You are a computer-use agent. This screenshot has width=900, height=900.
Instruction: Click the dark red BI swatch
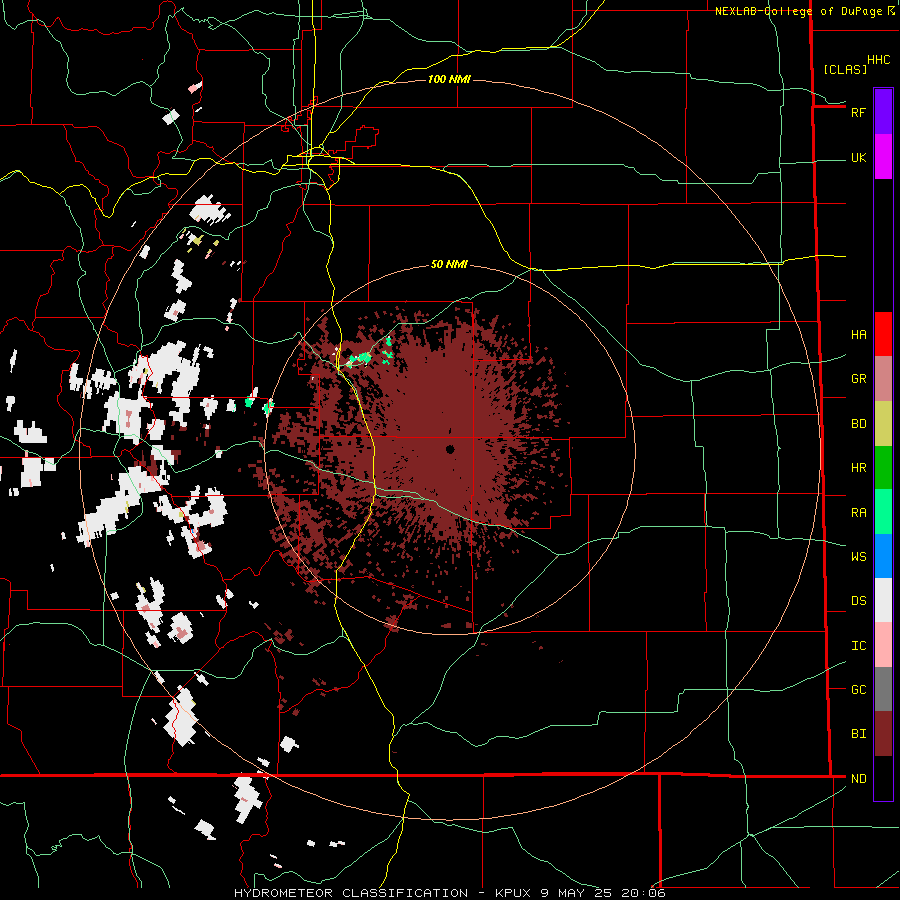(883, 734)
